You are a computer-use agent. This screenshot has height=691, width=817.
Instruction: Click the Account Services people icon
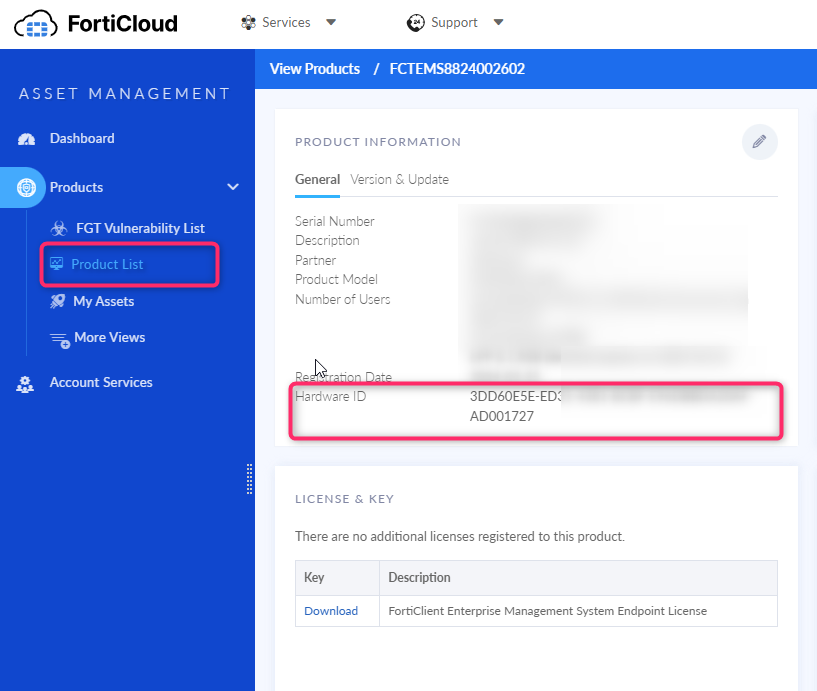25,384
